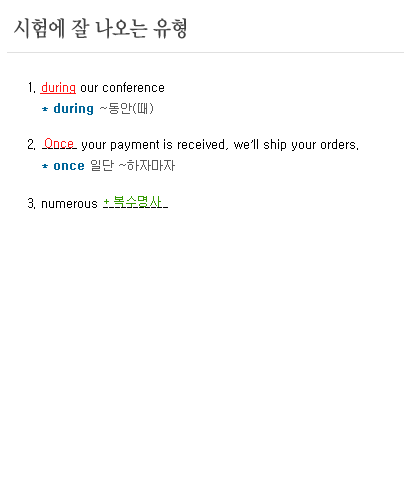This screenshot has width=410, height=480.
Task: Click the red underlined word during
Action: (58, 88)
